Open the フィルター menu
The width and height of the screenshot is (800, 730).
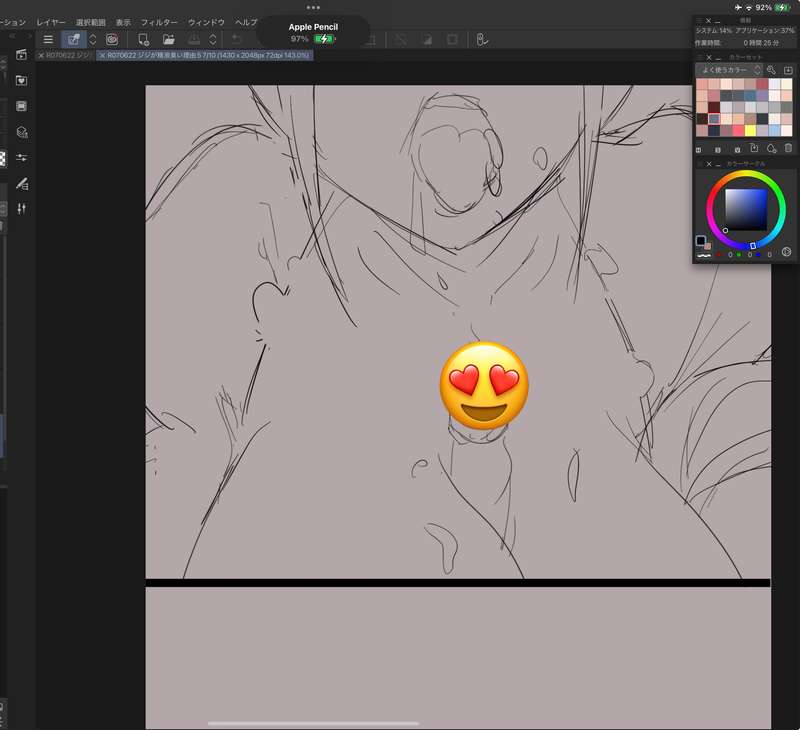click(159, 22)
